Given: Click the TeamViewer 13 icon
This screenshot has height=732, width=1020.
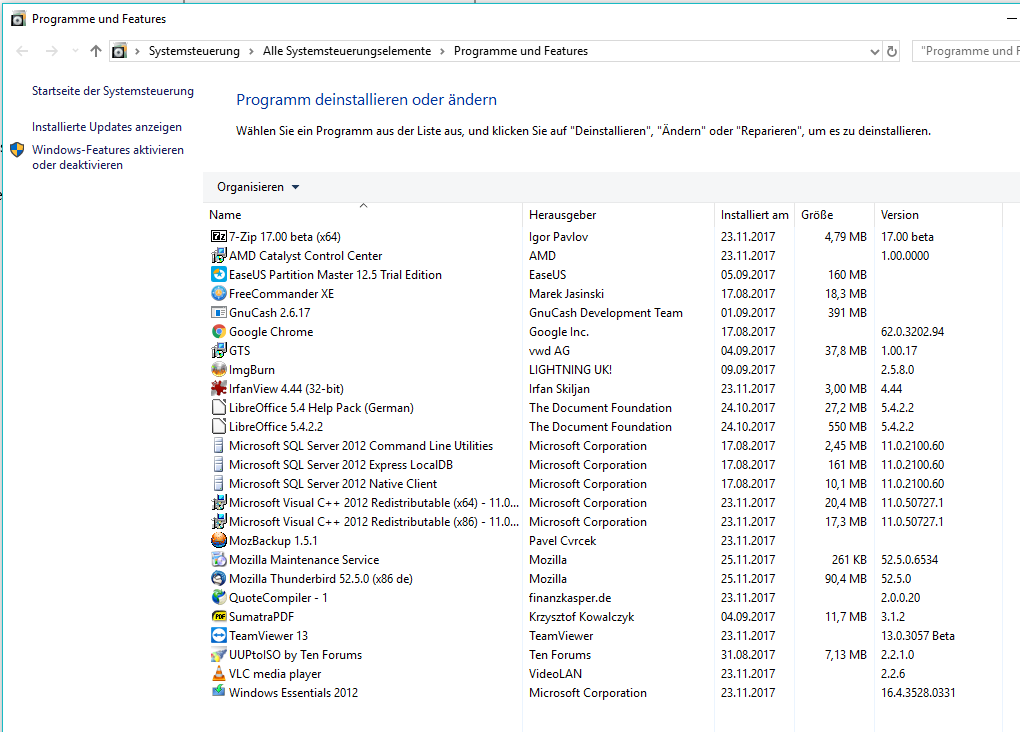Looking at the screenshot, I should click(x=219, y=635).
